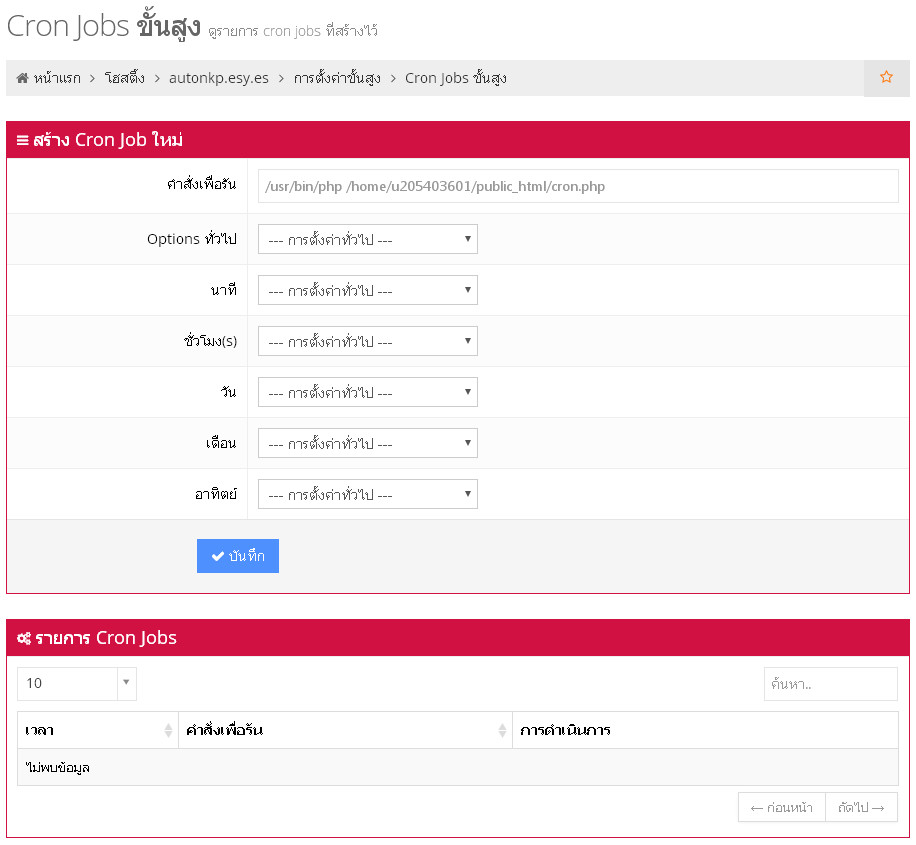Expand the นาที (minute) dropdown
The image size is (916, 845).
click(367, 290)
